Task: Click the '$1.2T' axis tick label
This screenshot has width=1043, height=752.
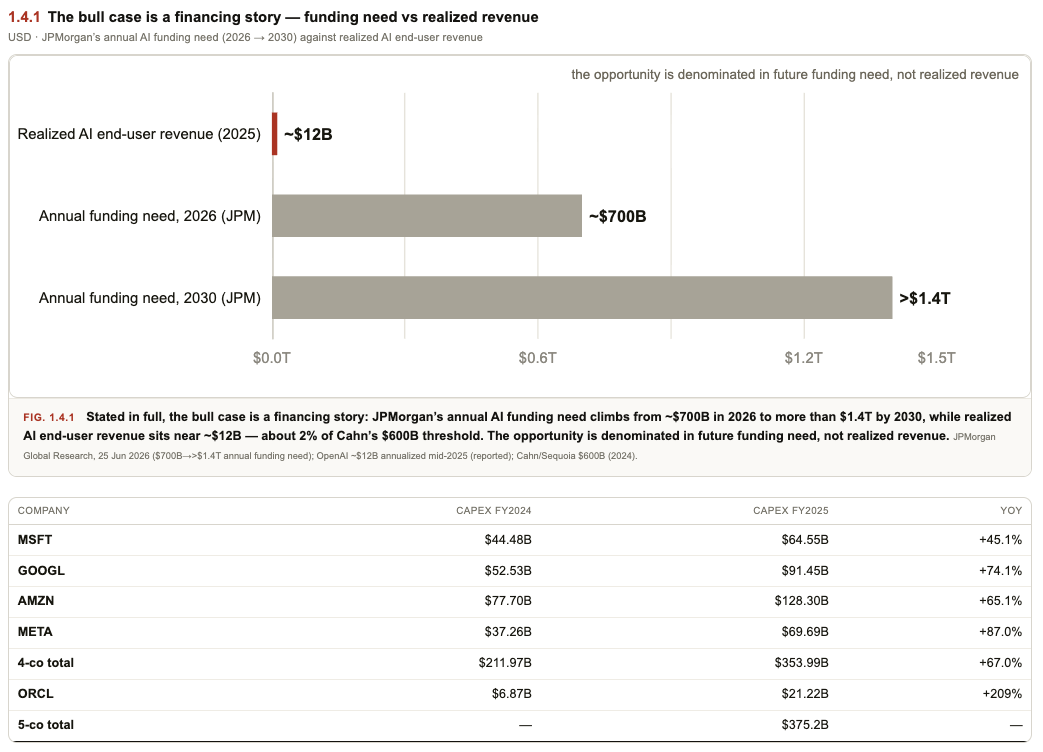Action: [x=804, y=358]
